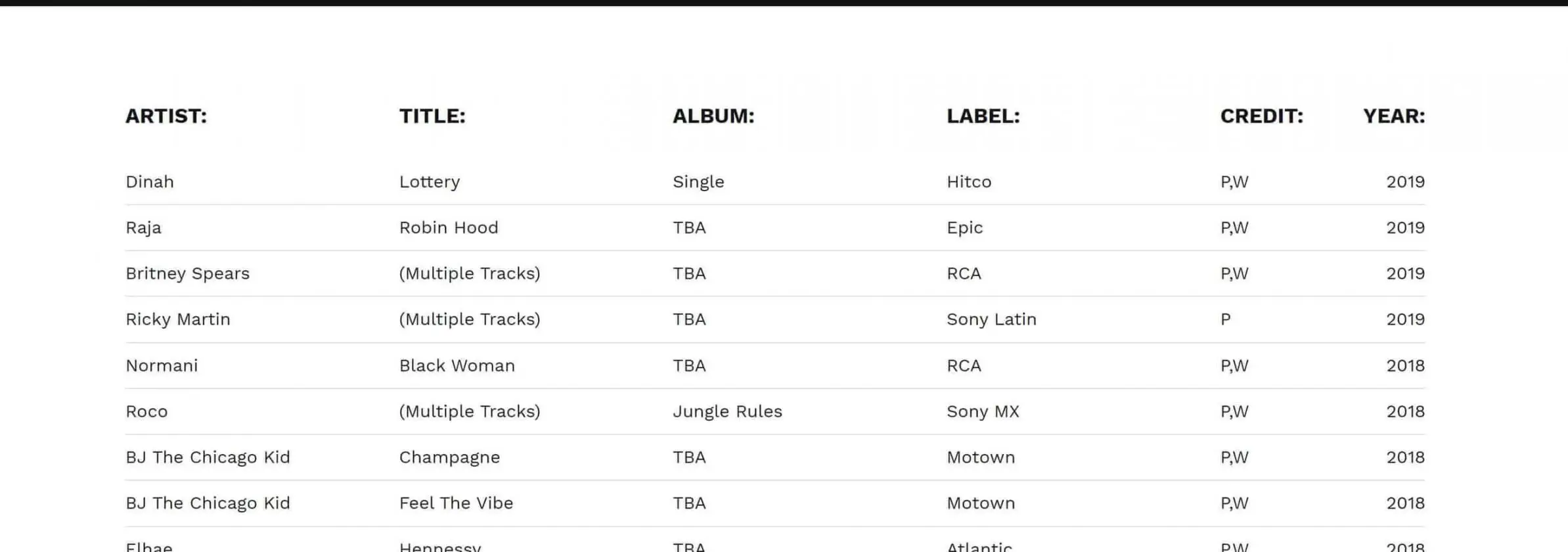Click the Normani artist entry
This screenshot has height=552, width=1568.
[162, 365]
